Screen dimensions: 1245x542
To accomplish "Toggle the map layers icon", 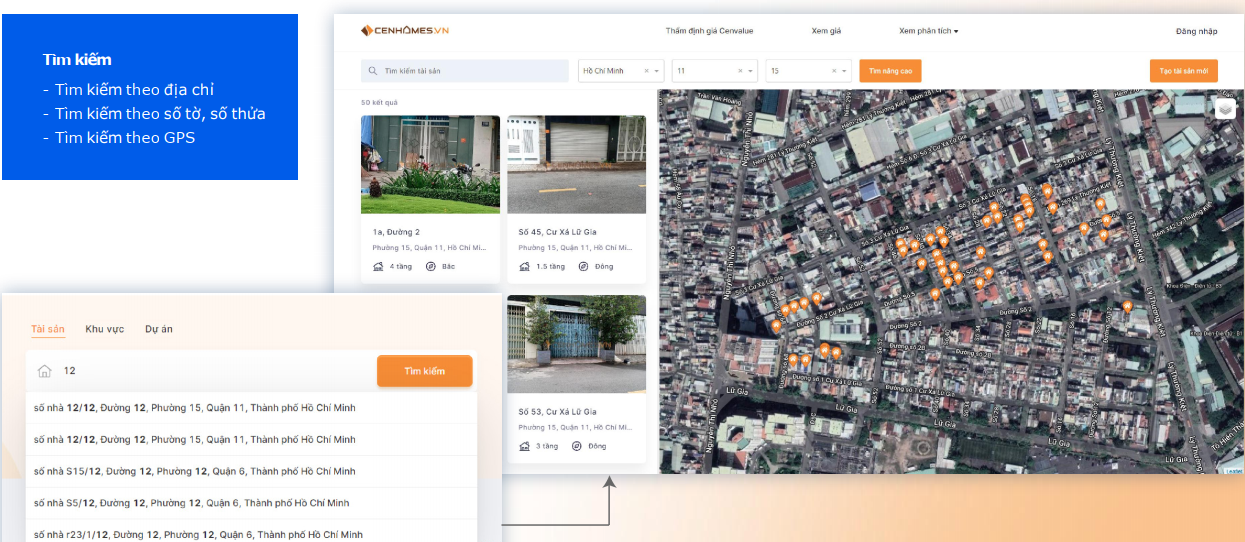I will coord(1225,108).
